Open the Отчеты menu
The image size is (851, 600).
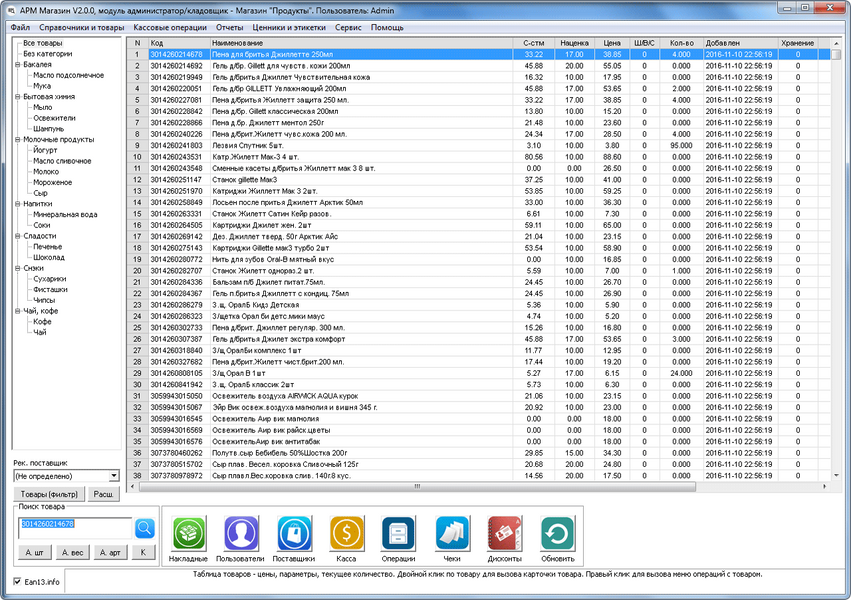click(x=230, y=27)
